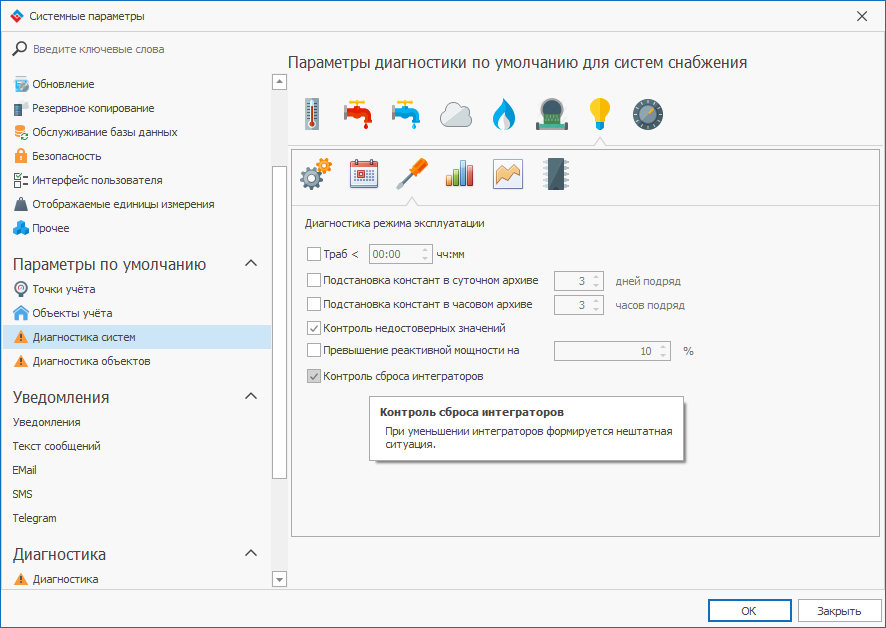
Task: Open Диагностика объектов in sidebar
Action: (x=91, y=361)
